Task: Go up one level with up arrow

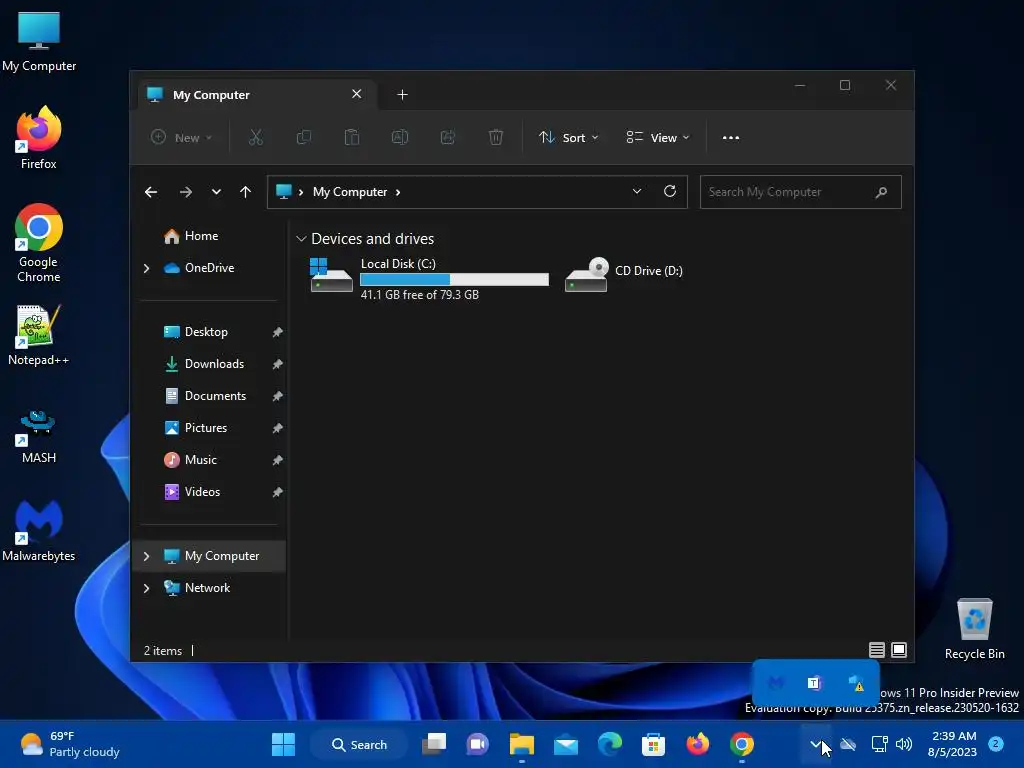Action: point(246,192)
